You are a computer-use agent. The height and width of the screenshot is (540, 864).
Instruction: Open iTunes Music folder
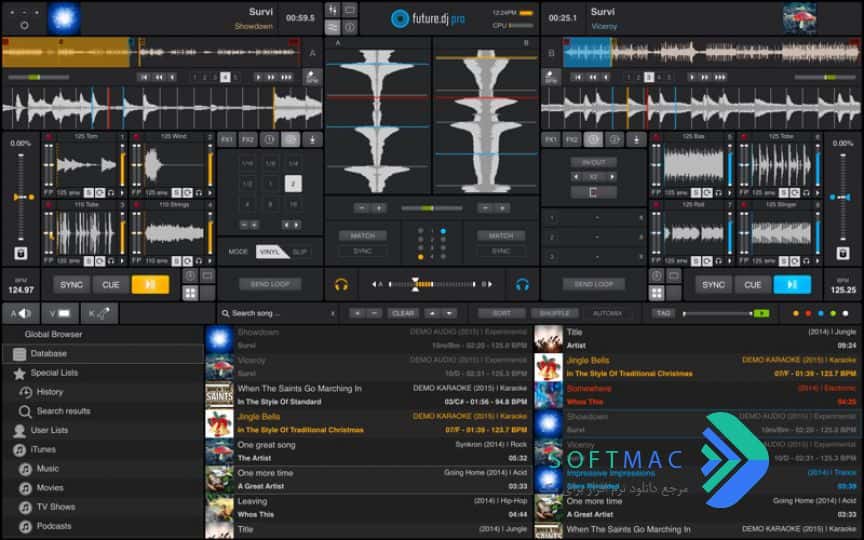(x=47, y=469)
